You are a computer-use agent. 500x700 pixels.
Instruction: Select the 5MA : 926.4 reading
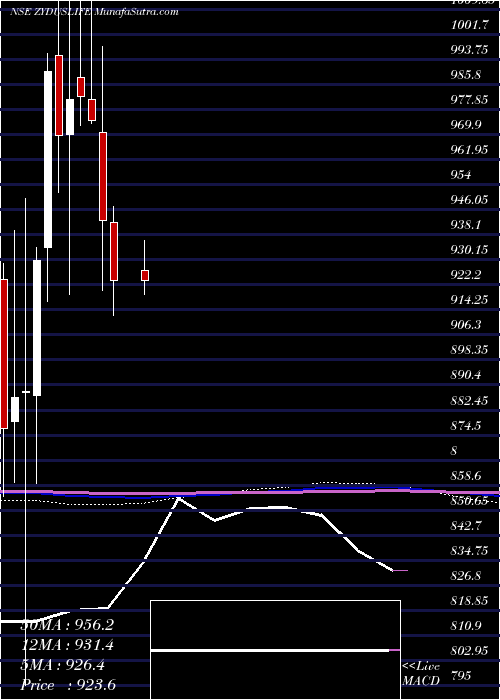tap(62, 665)
